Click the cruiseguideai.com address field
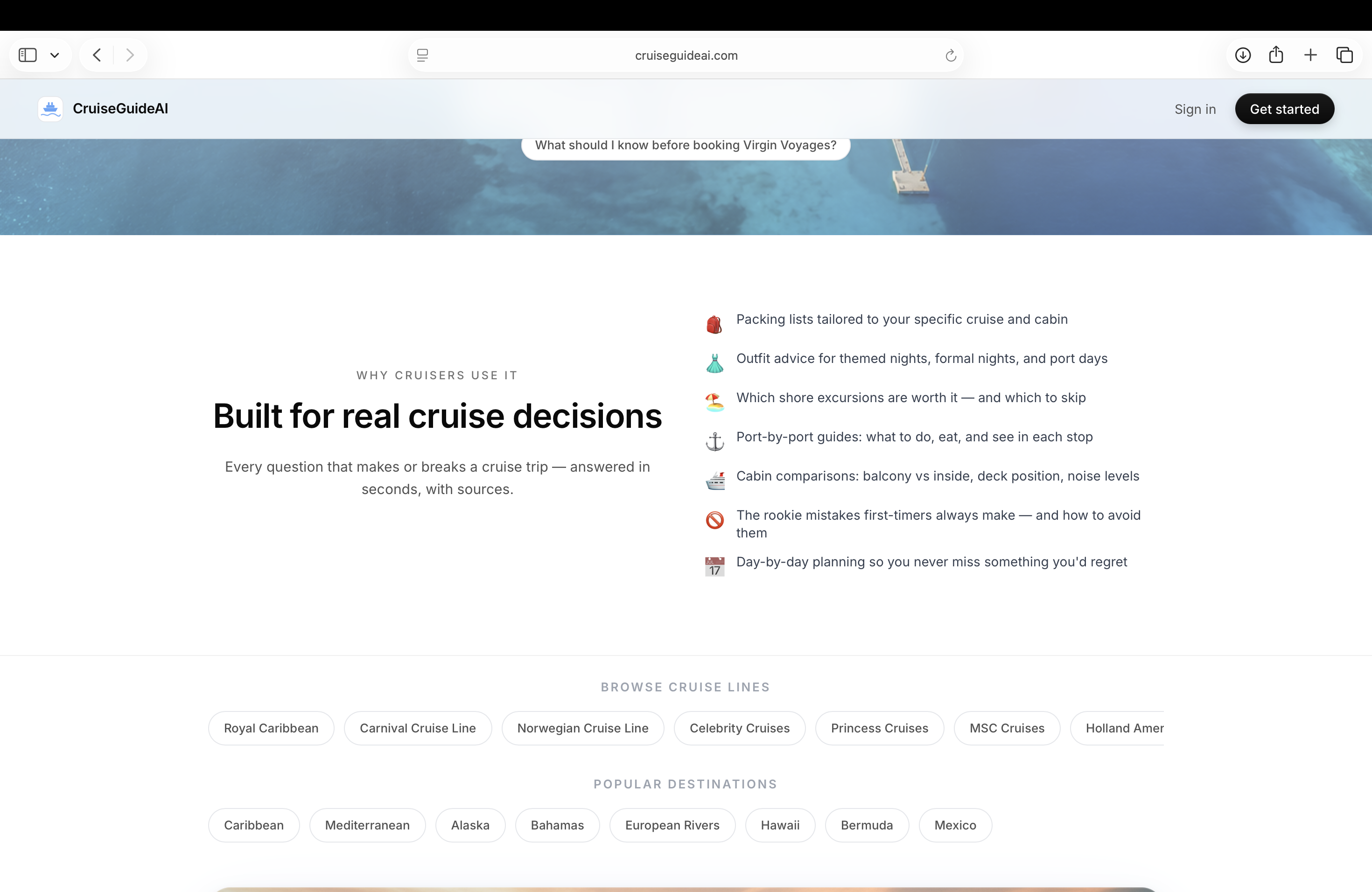1372x892 pixels. coord(686,56)
